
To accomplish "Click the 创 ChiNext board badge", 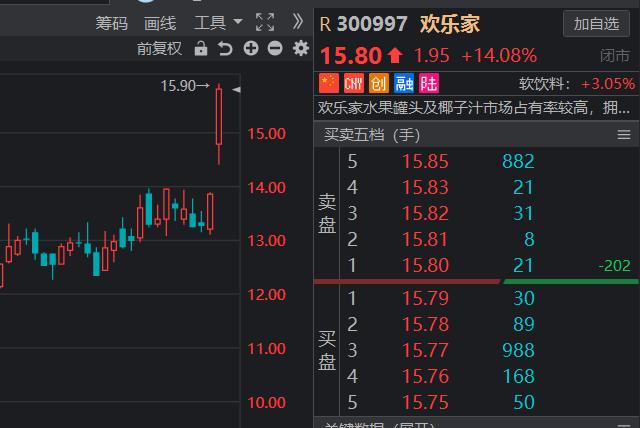I will [379, 83].
